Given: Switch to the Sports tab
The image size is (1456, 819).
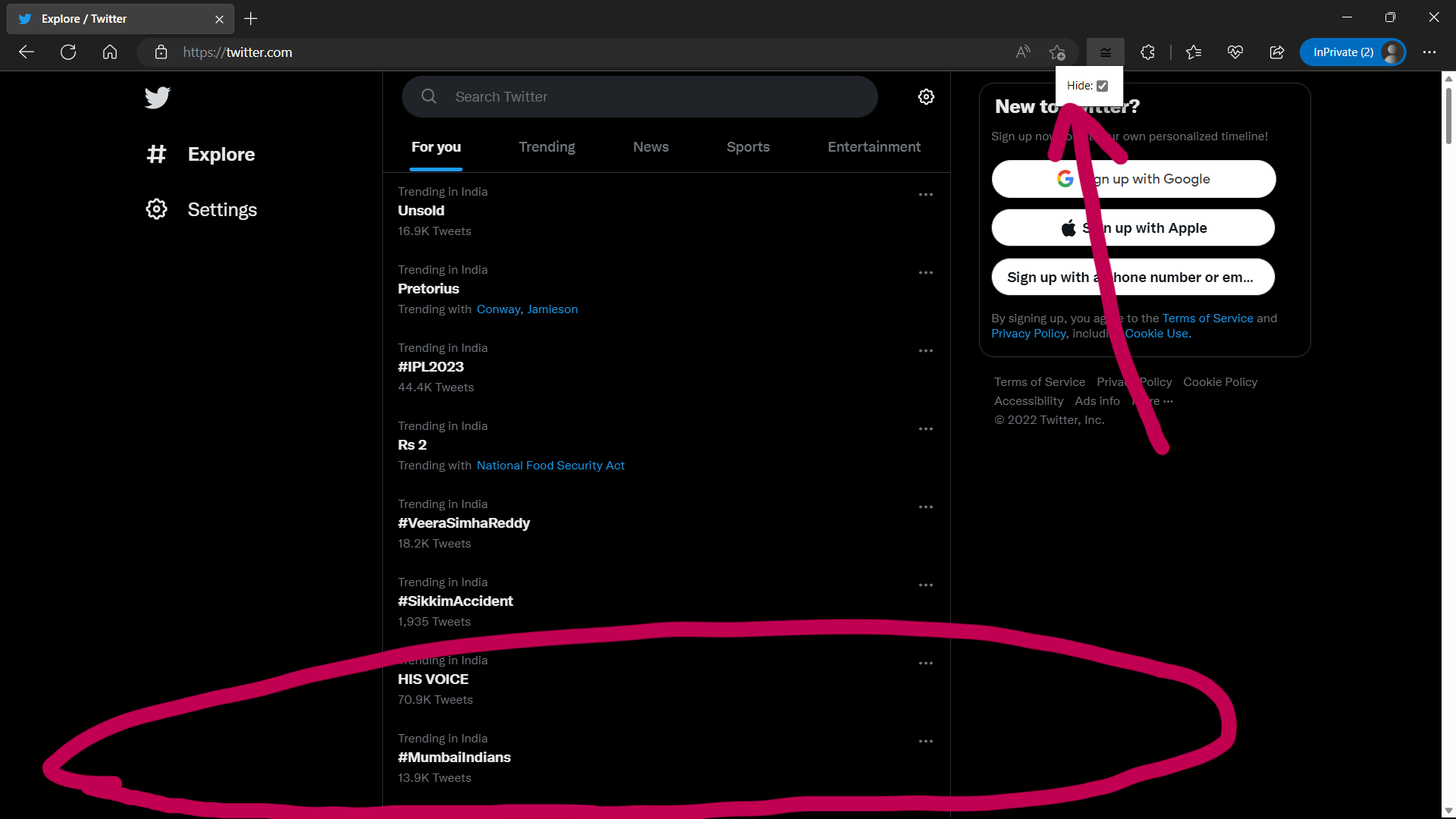Looking at the screenshot, I should pos(748,147).
